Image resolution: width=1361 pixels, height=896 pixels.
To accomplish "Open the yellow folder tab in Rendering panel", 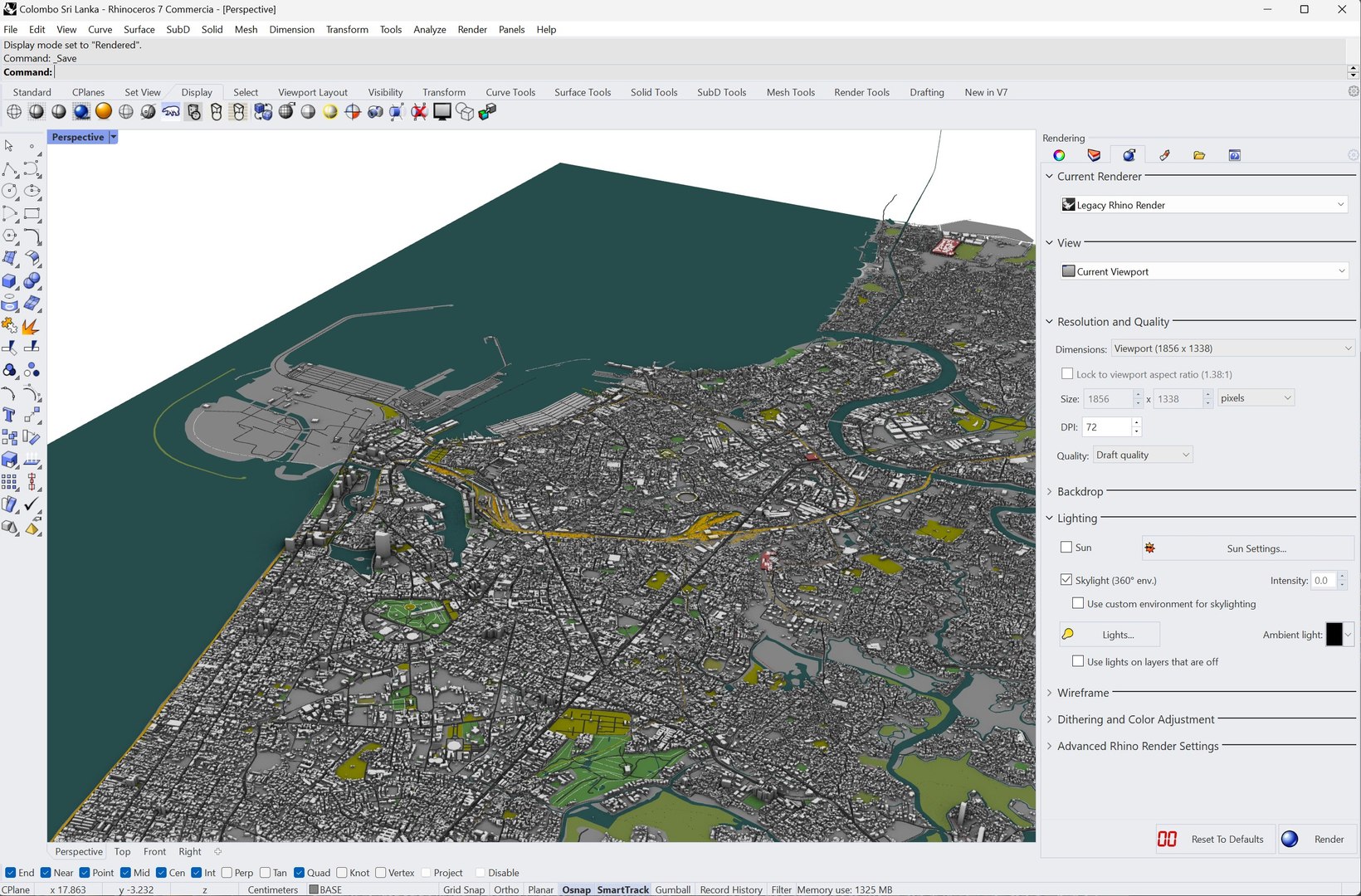I will (x=1199, y=155).
